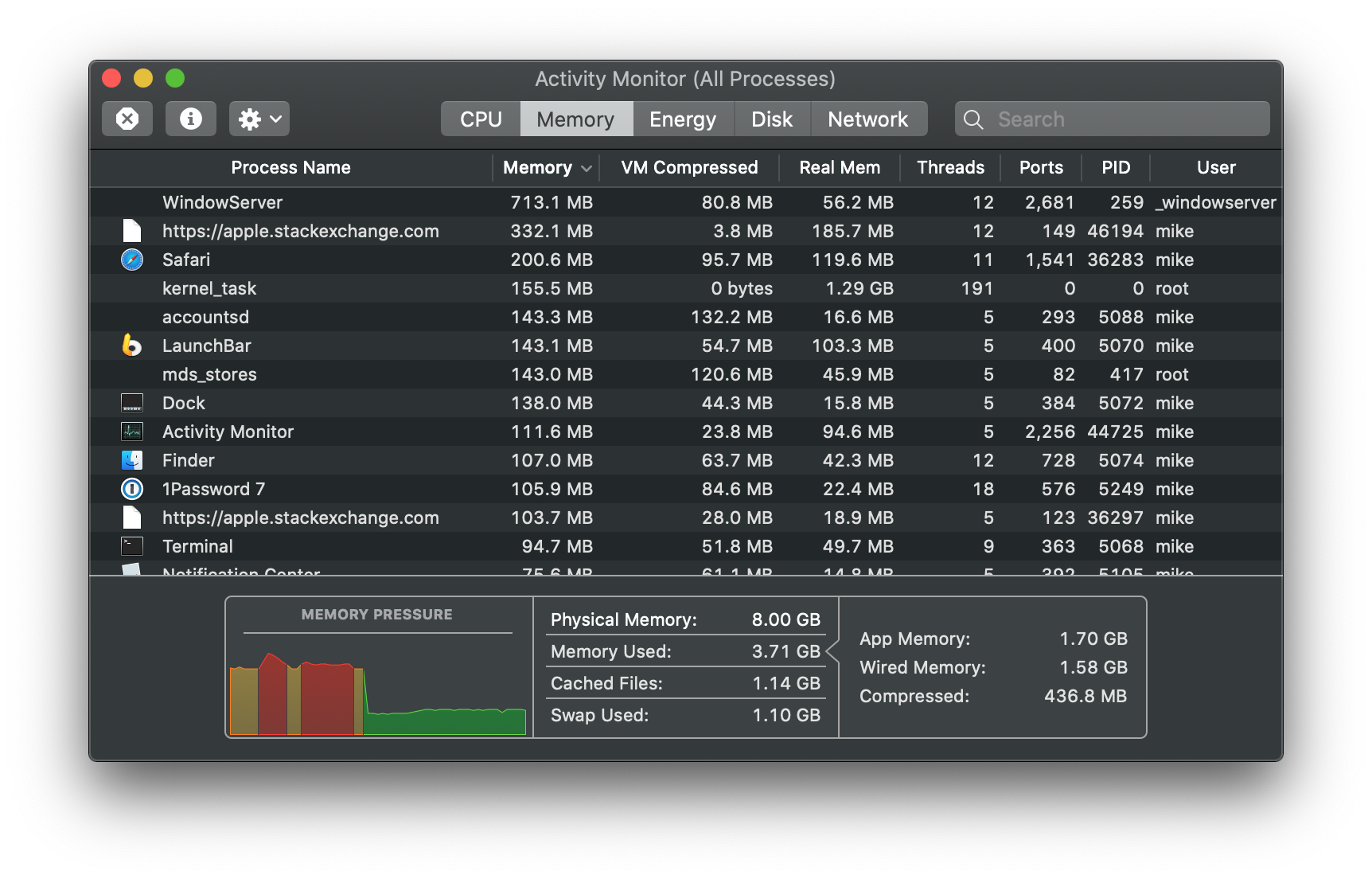Click the LaunchBar process icon
Viewport: 1372px width, 879px height.
point(132,346)
